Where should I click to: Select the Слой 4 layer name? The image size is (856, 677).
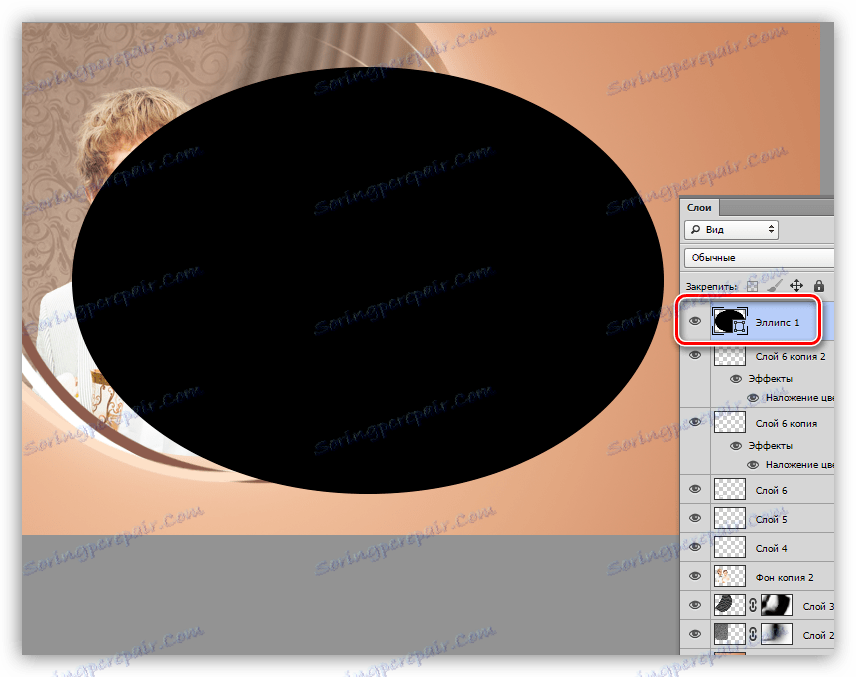[771, 549]
